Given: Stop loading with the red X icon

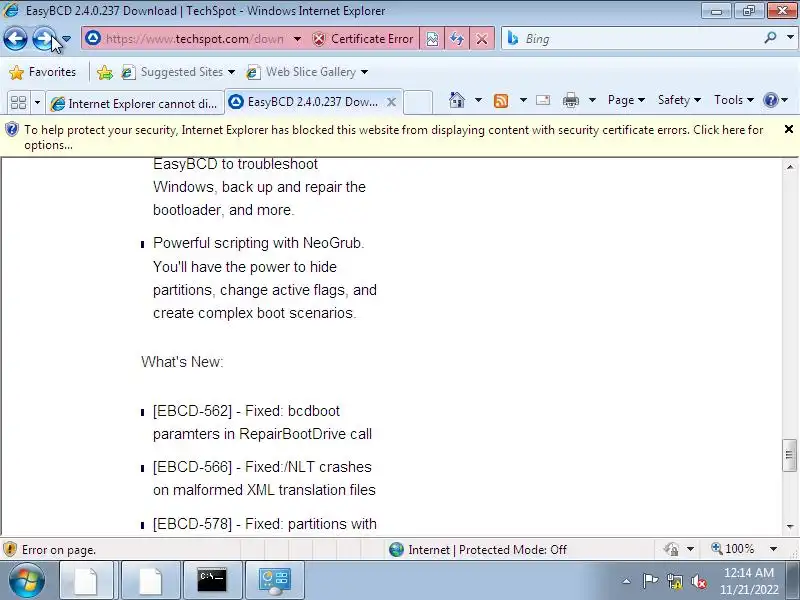Looking at the screenshot, I should pos(482,39).
